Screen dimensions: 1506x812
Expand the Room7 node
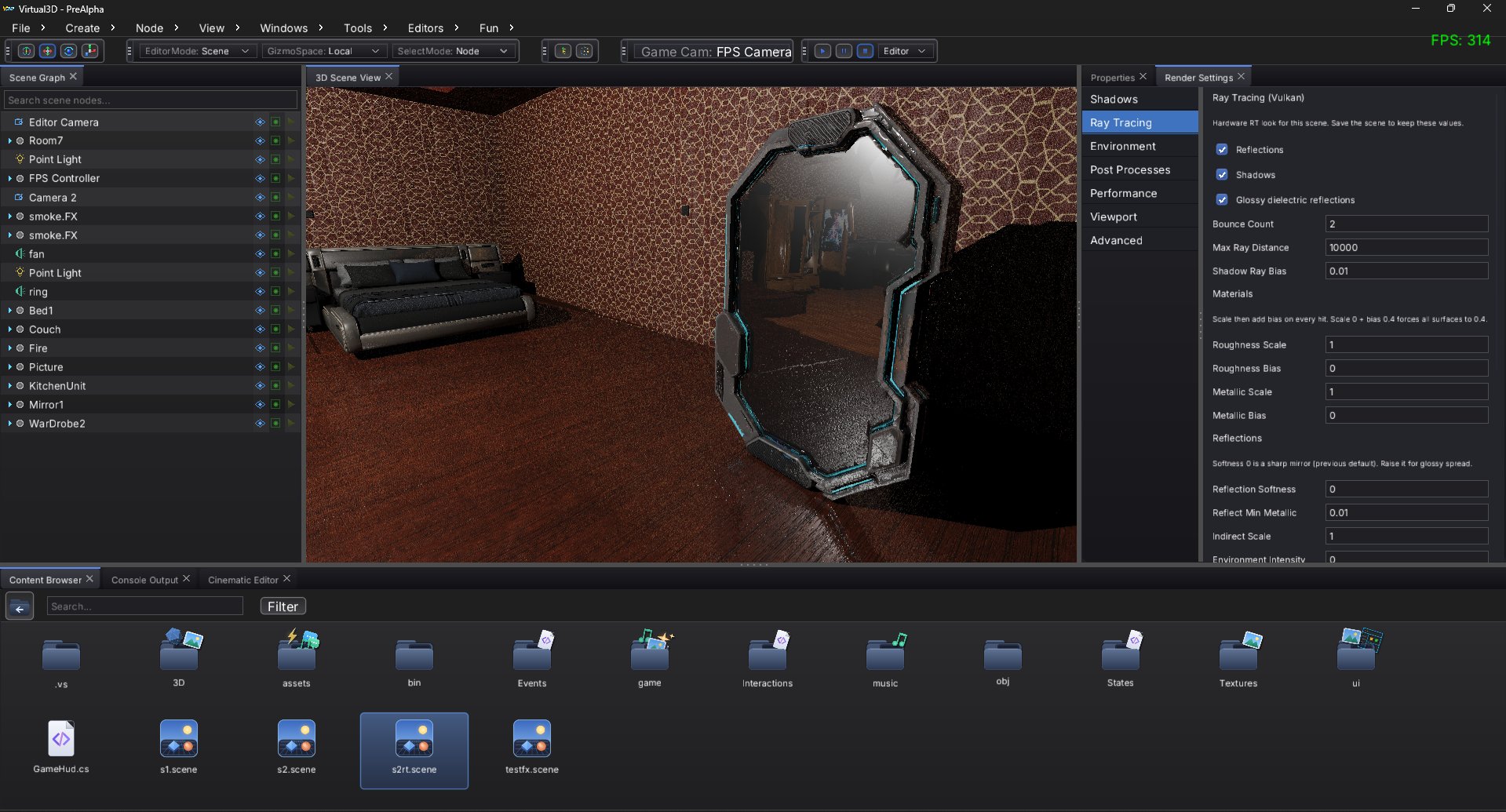pos(9,141)
